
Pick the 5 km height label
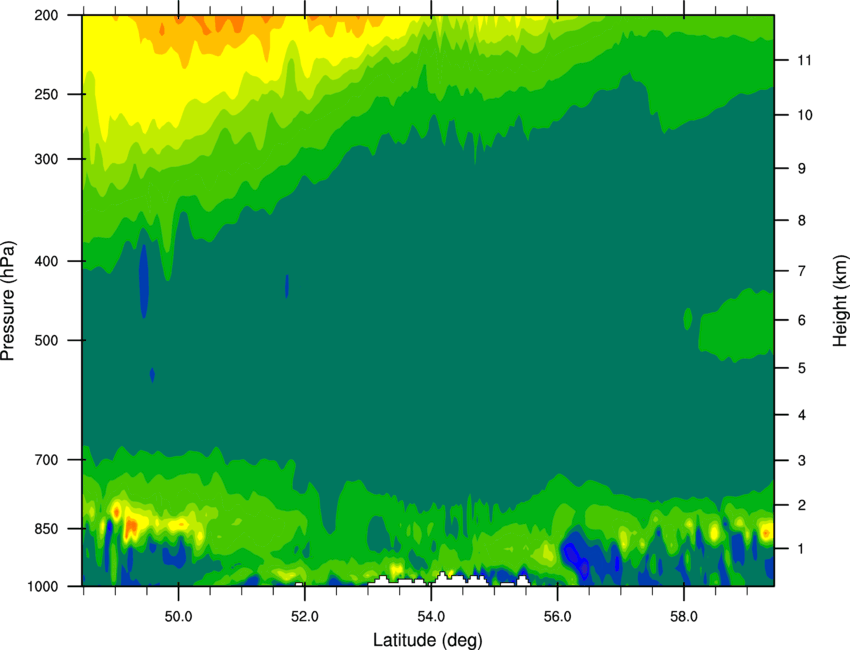click(802, 368)
